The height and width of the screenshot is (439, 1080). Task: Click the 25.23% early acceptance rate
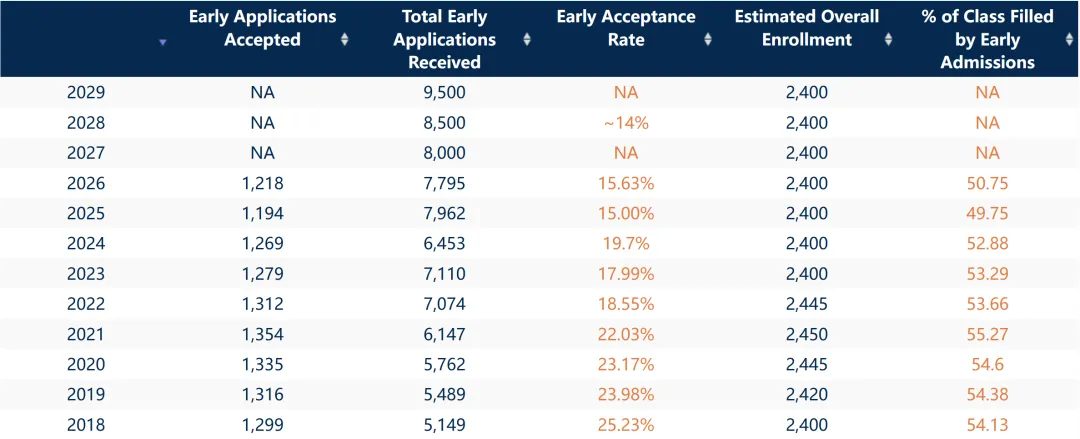[626, 425]
